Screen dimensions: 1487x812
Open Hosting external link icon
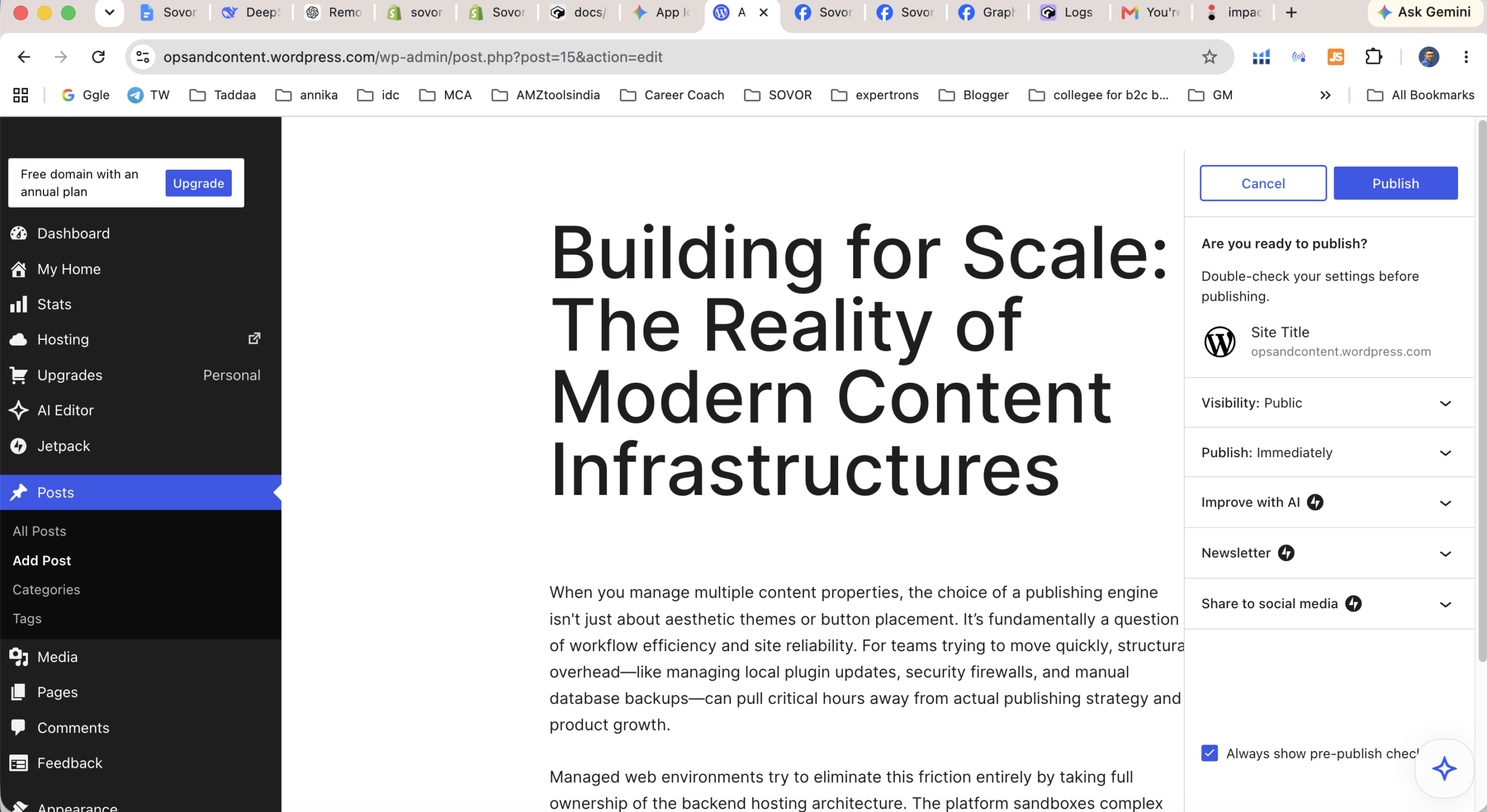(x=254, y=339)
